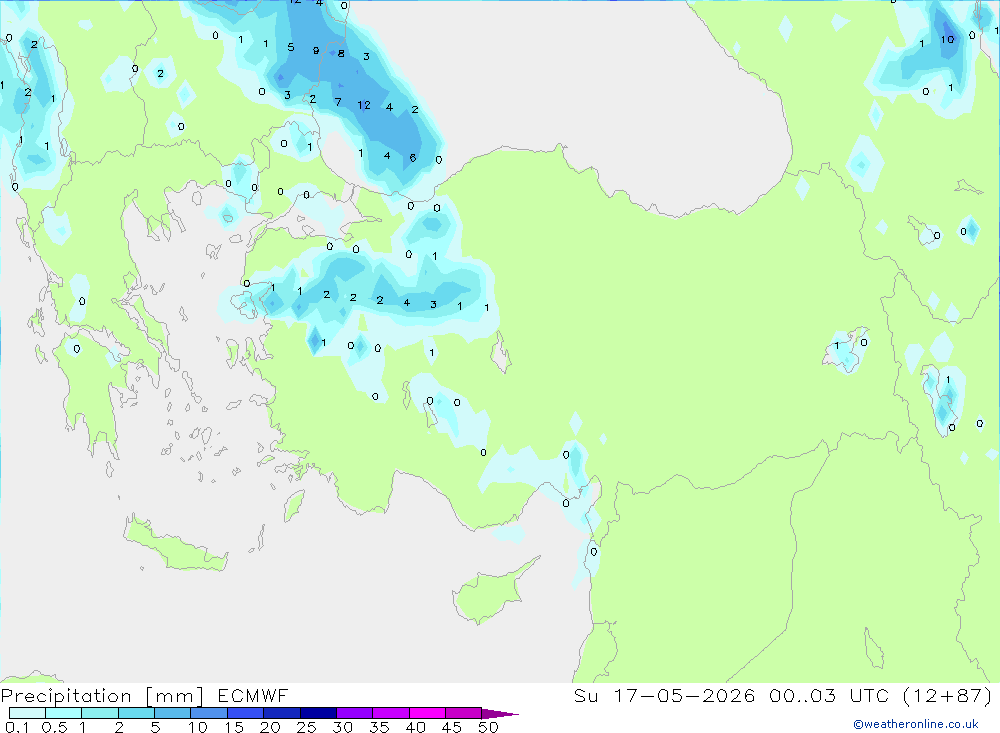The height and width of the screenshot is (733, 1000).
Task: Click the '(12+87)' forecast step text
Action: point(948,695)
